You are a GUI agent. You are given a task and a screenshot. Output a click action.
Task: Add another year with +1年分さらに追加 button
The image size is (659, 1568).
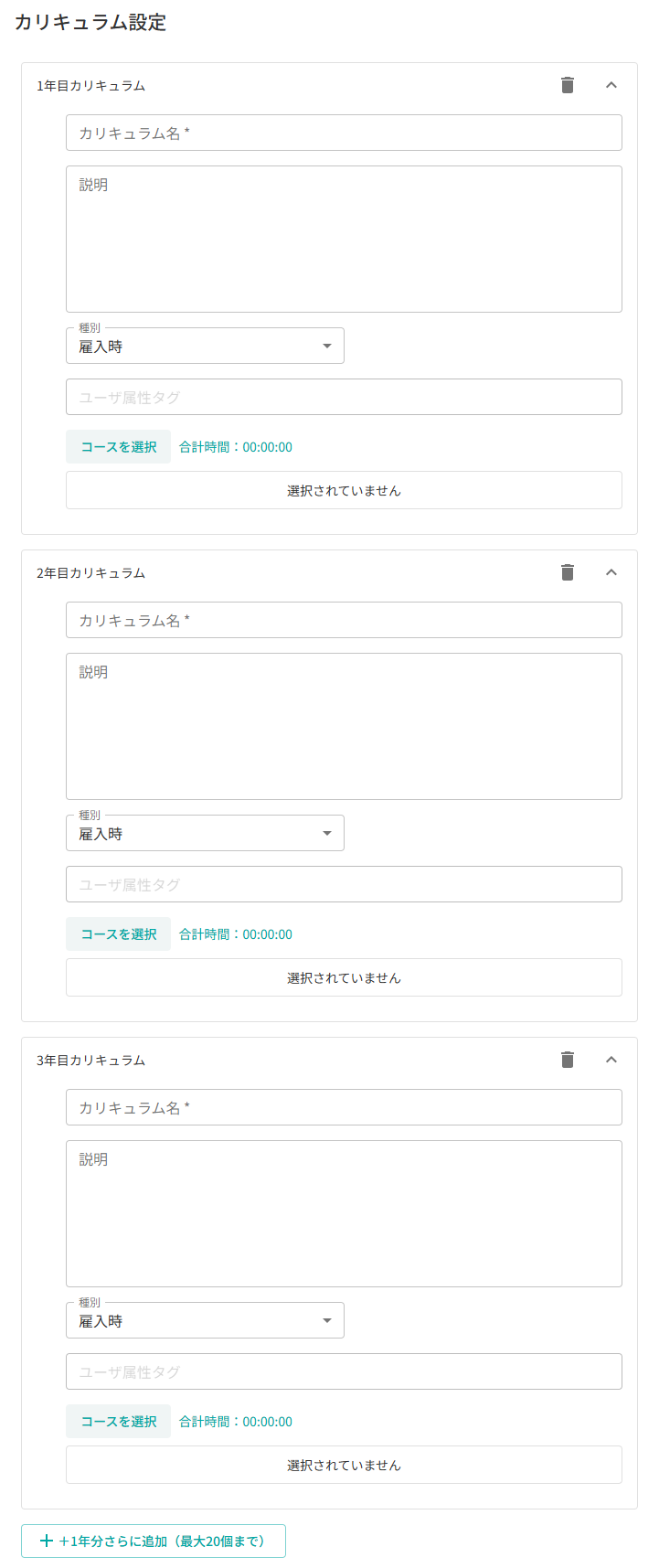[154, 1541]
